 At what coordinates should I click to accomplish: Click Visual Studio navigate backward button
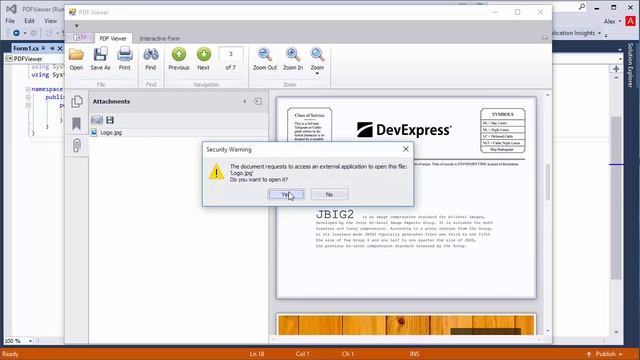(16, 33)
